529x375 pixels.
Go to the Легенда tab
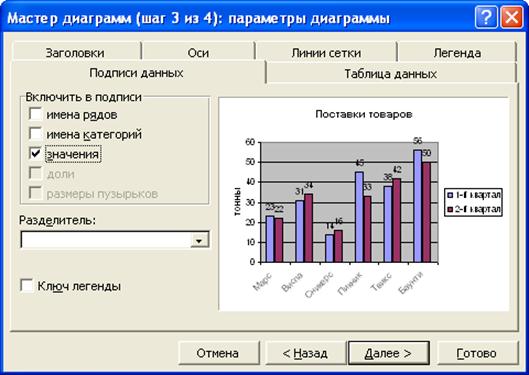457,53
